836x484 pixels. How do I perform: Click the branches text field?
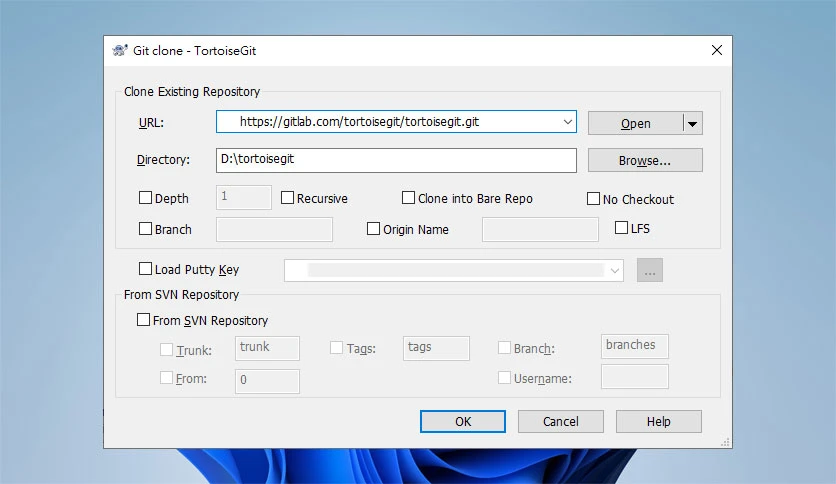tap(634, 346)
